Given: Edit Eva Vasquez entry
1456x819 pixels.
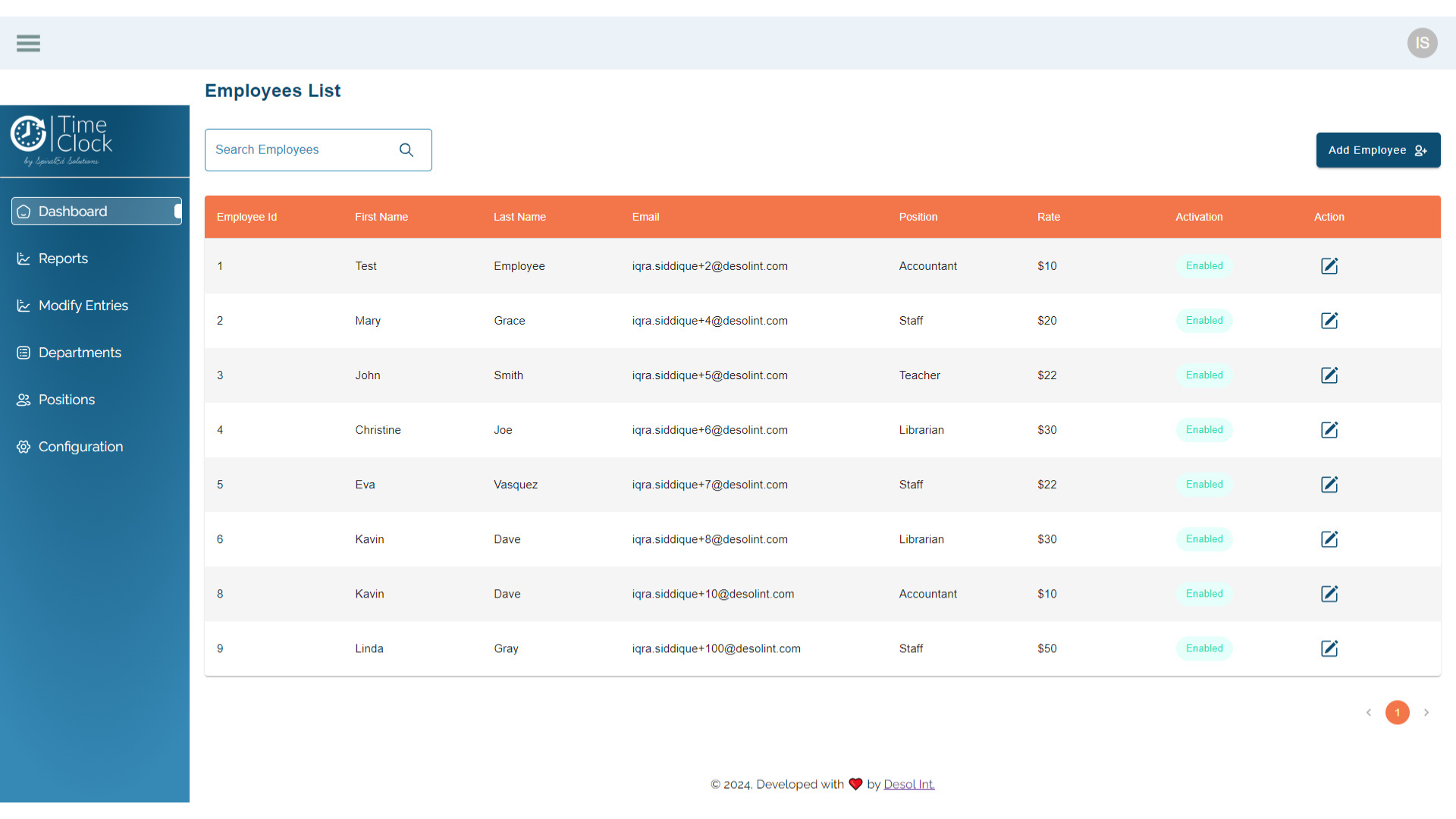Looking at the screenshot, I should [x=1329, y=485].
